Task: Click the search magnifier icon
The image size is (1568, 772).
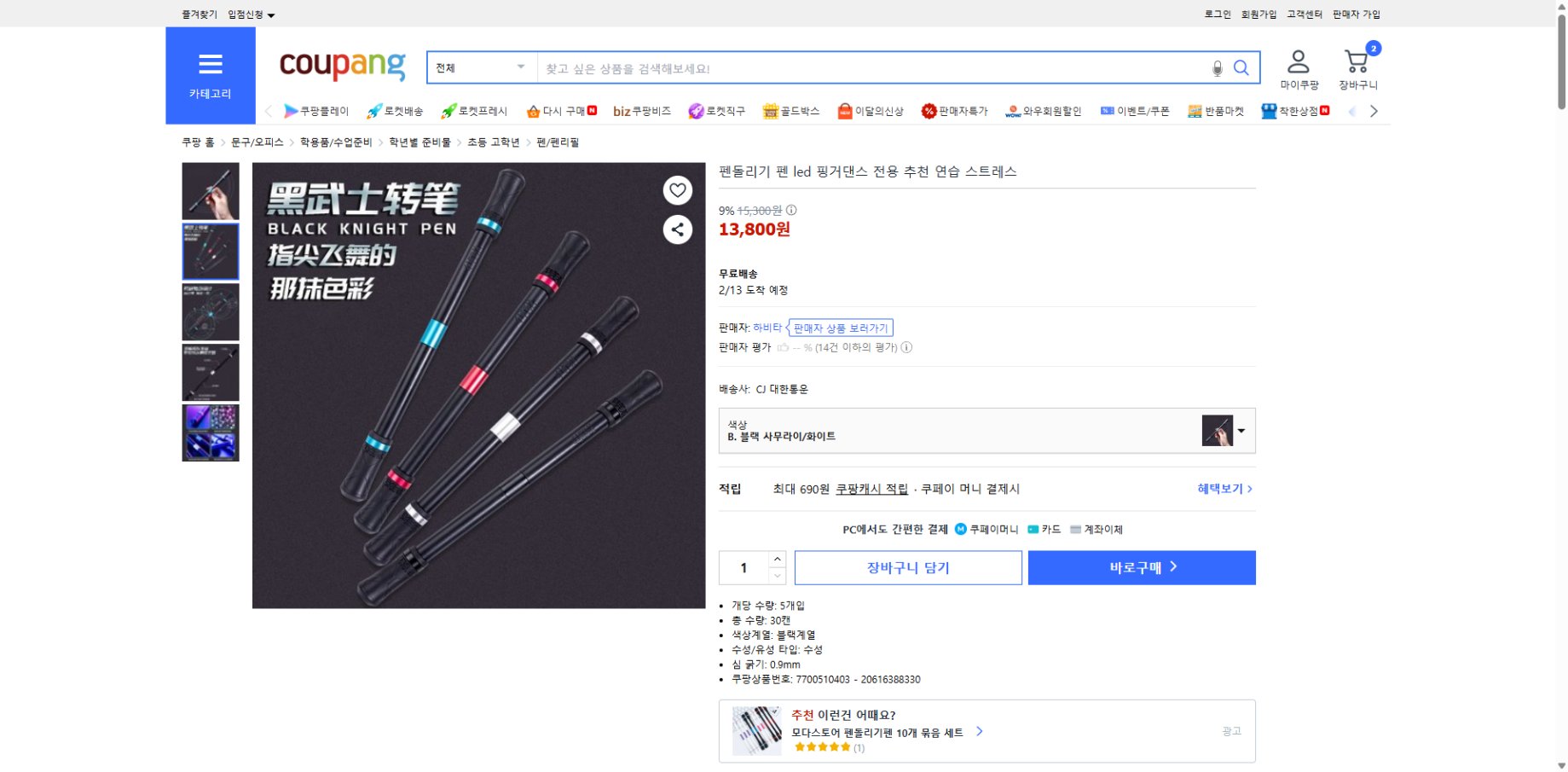Action: point(1242,67)
